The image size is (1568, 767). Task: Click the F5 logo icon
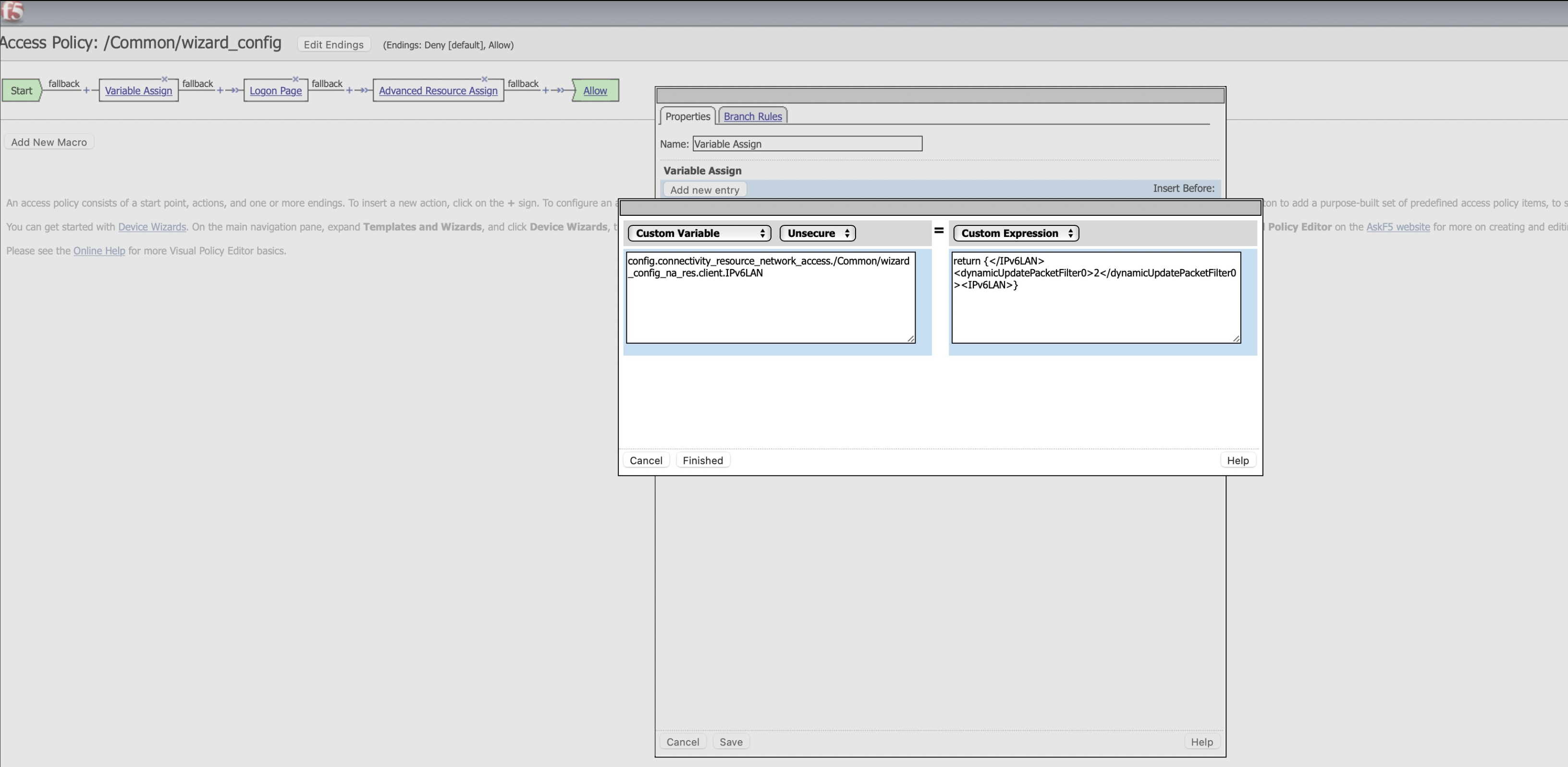(x=12, y=11)
